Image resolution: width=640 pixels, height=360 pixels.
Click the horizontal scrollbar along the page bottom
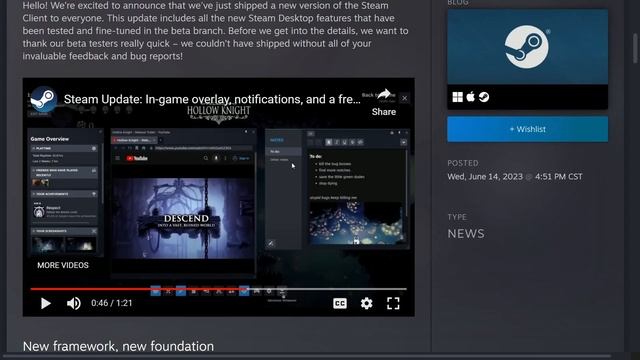(x=306, y=356)
